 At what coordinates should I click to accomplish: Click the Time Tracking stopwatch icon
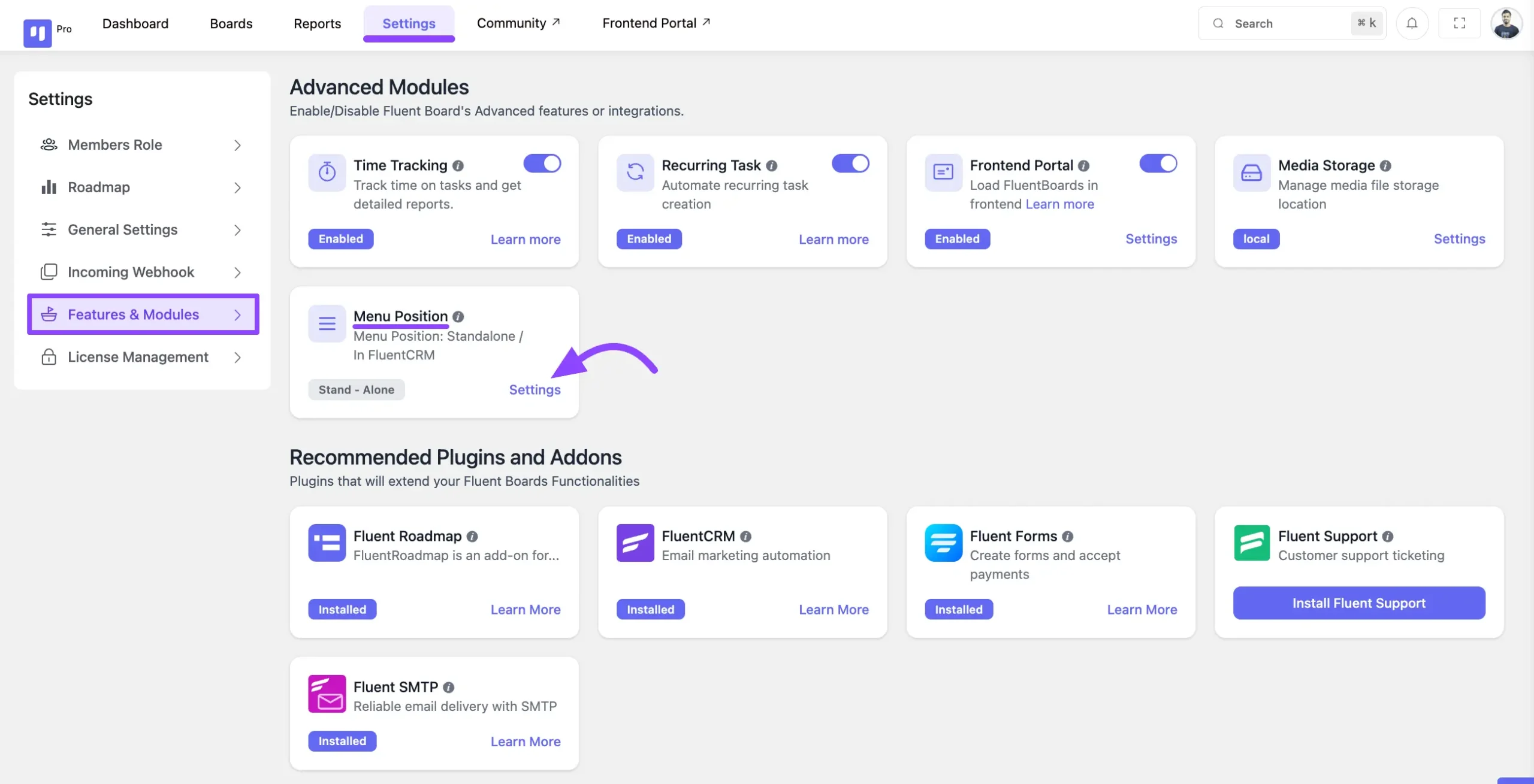(x=327, y=172)
